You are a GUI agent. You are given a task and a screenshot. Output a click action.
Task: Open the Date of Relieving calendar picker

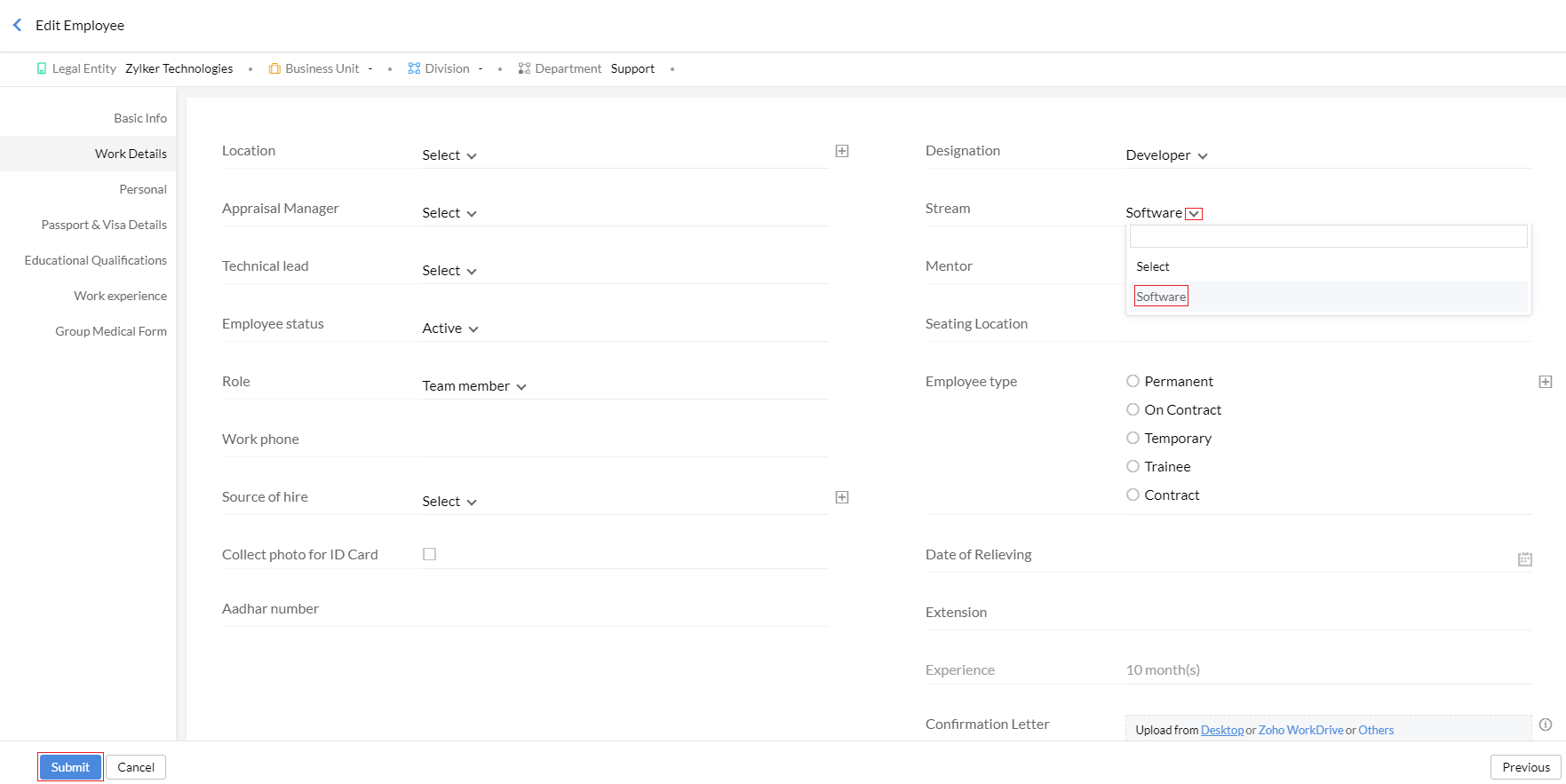point(1525,559)
